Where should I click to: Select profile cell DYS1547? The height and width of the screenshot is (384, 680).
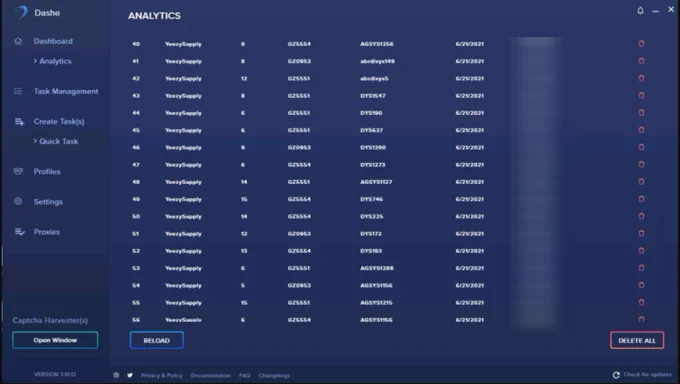[373, 95]
